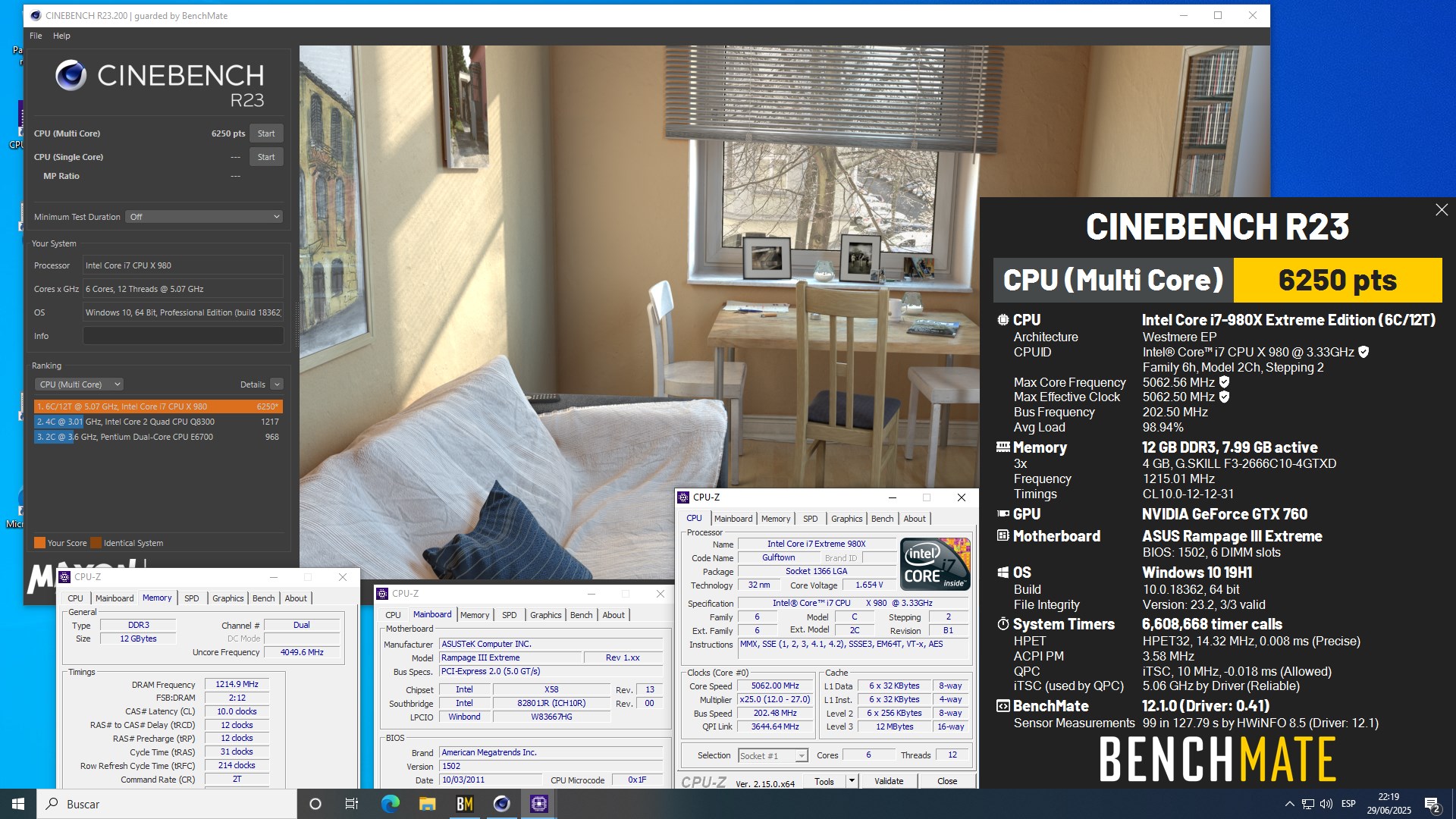This screenshot has width=1456, height=819.
Task: Expand the ranking Details arrow
Action: point(277,384)
